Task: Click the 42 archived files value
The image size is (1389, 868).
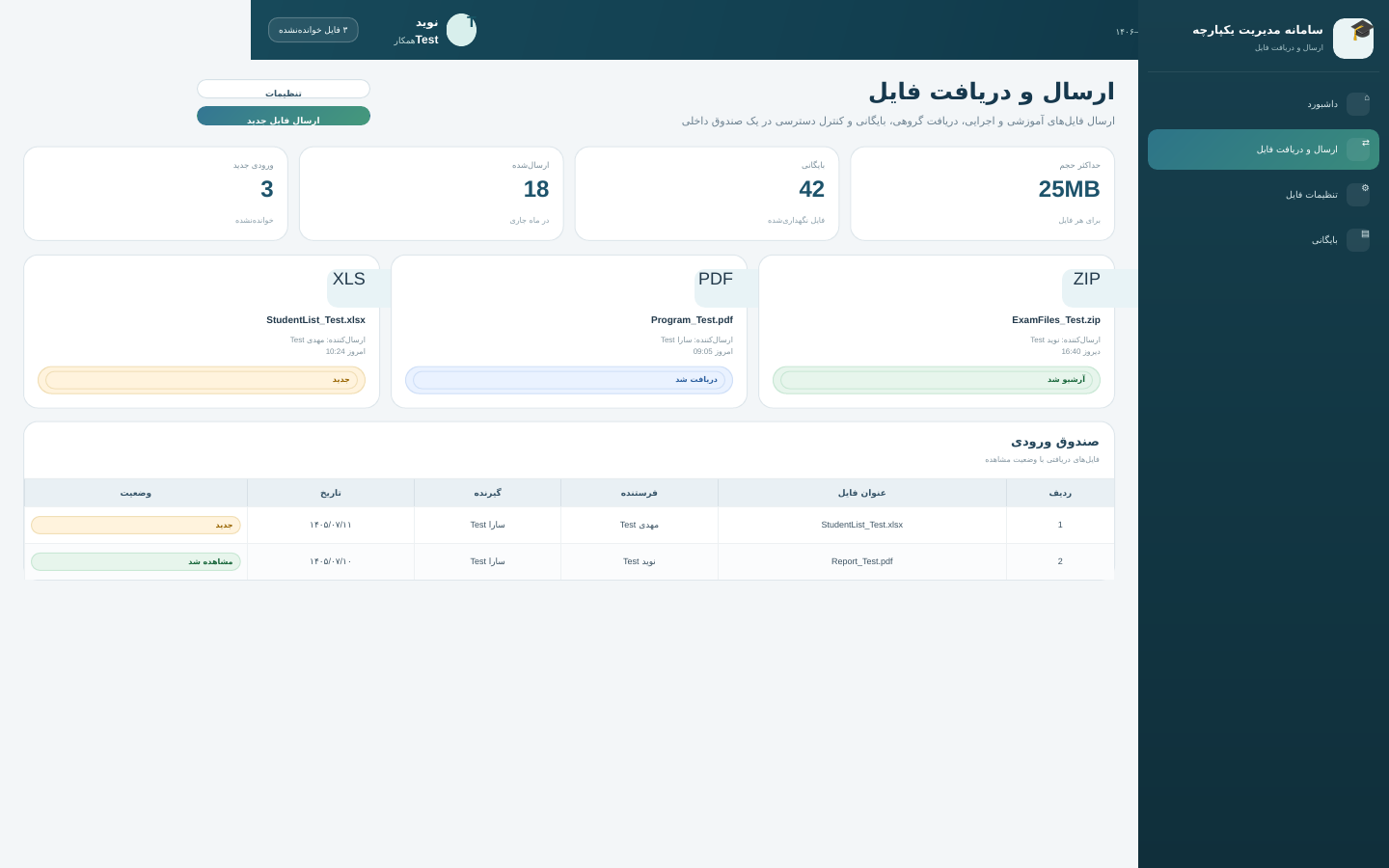Action: point(811,189)
